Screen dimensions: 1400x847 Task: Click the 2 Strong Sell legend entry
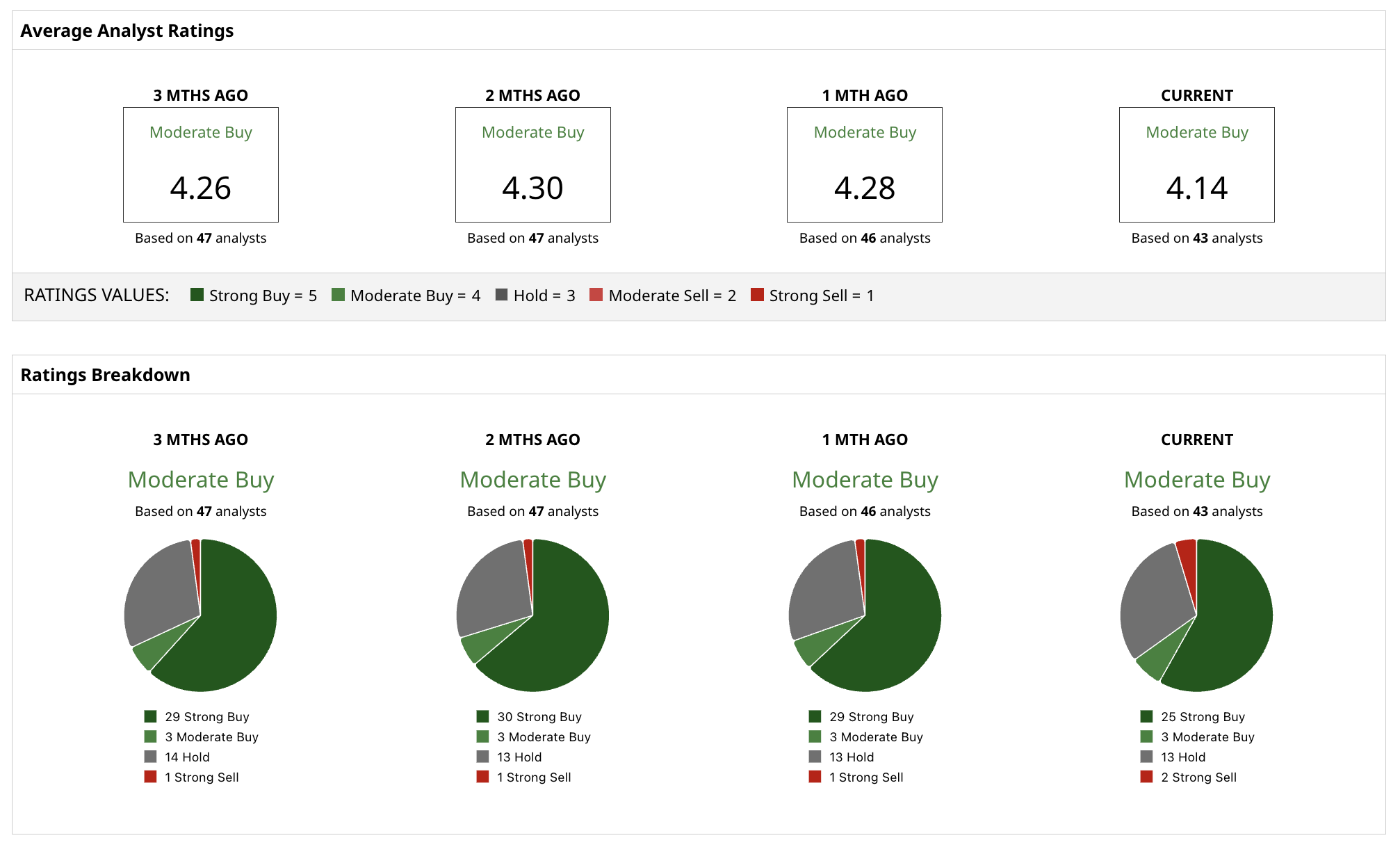click(x=1198, y=777)
